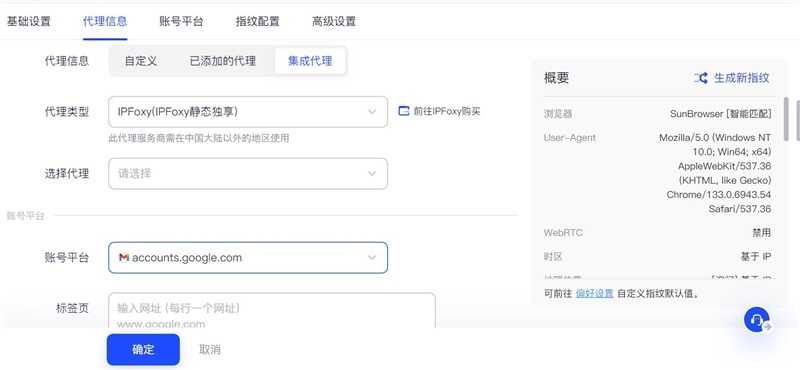Viewport: 800px width, 370px height.
Task: Expand the accounts.google.com platform dropdown
Action: coord(248,258)
